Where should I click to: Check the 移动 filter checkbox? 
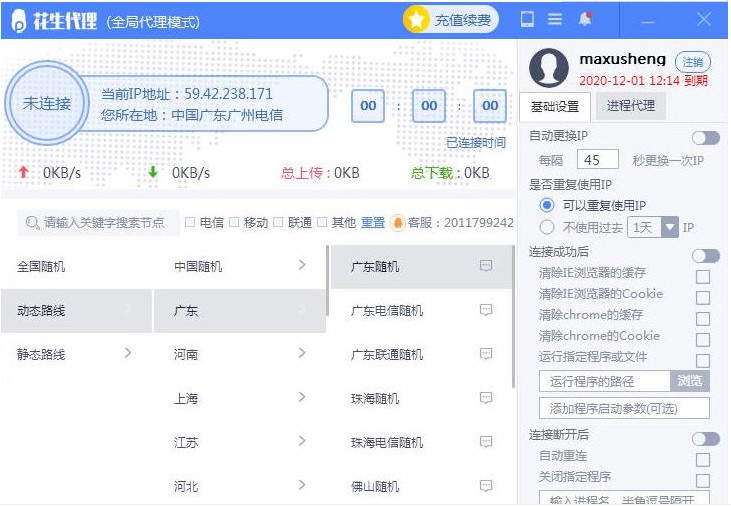click(x=234, y=222)
